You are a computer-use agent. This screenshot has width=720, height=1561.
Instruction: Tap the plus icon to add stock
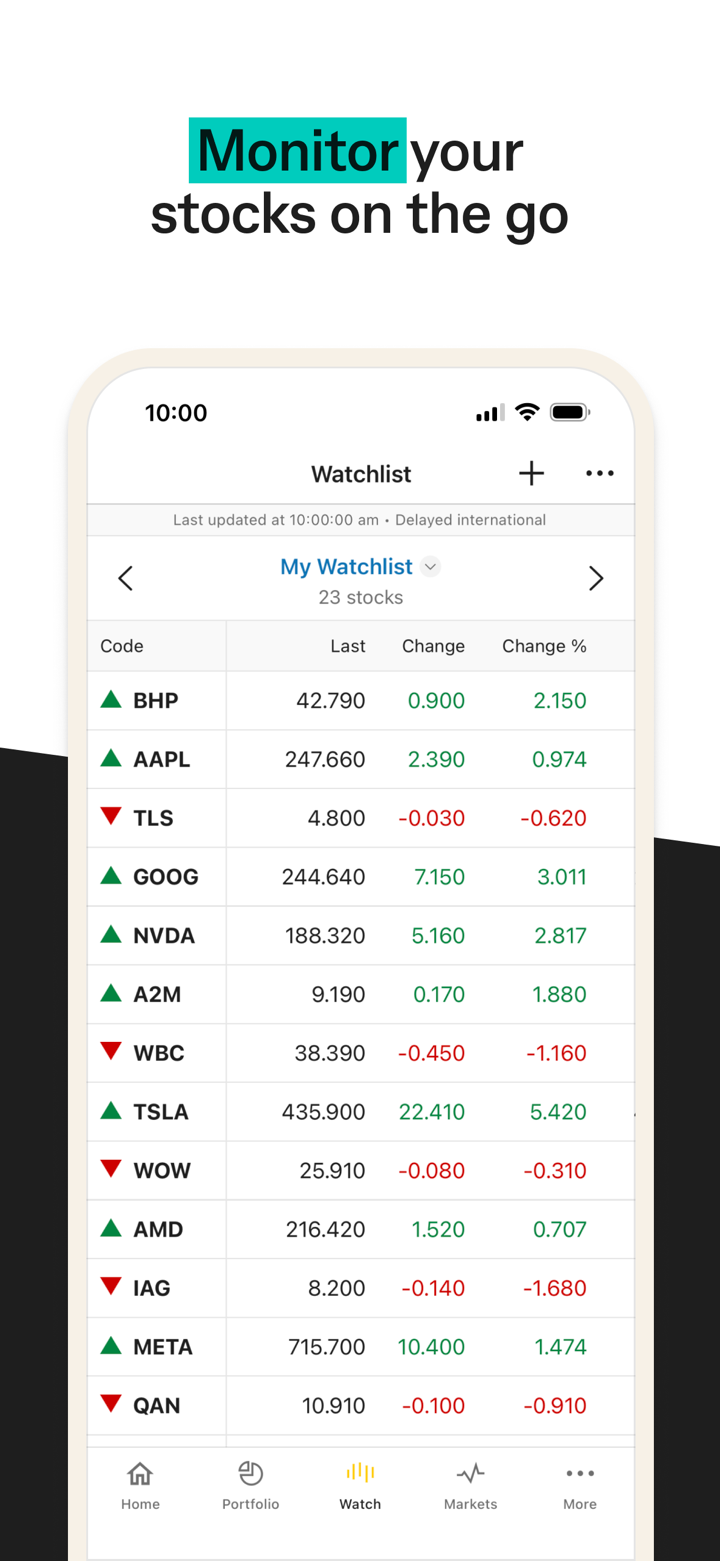pos(531,474)
